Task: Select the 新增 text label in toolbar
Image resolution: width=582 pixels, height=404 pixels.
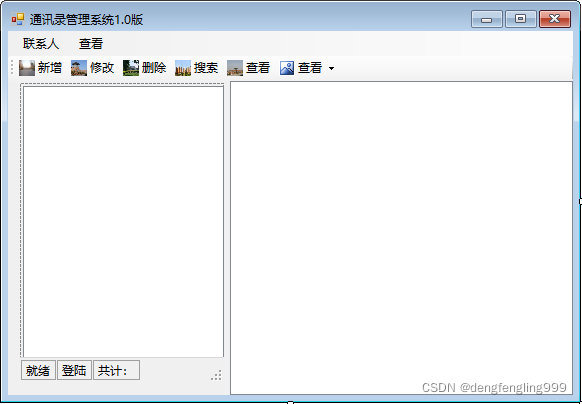Action: (x=50, y=68)
